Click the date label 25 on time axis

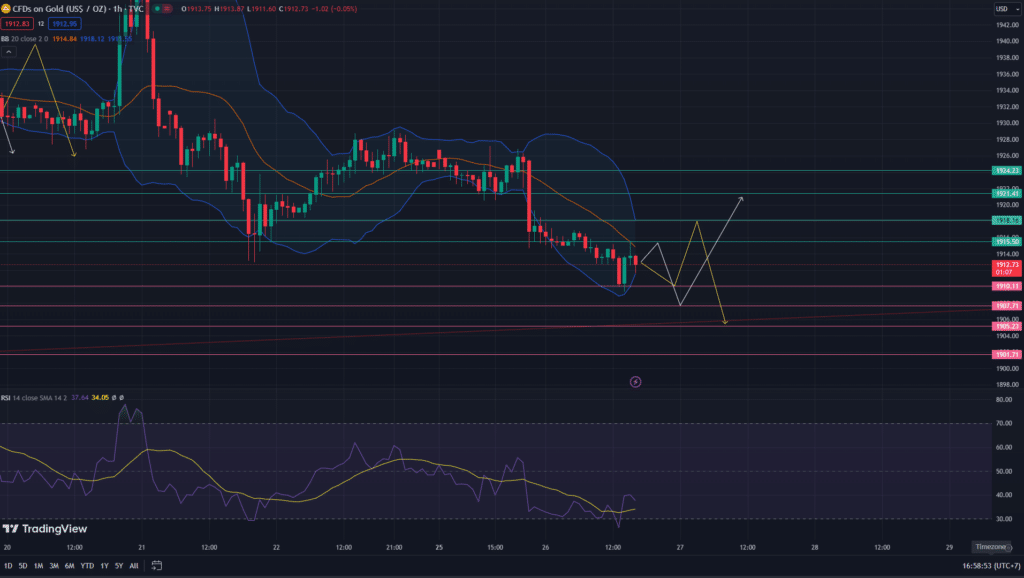(x=439, y=547)
